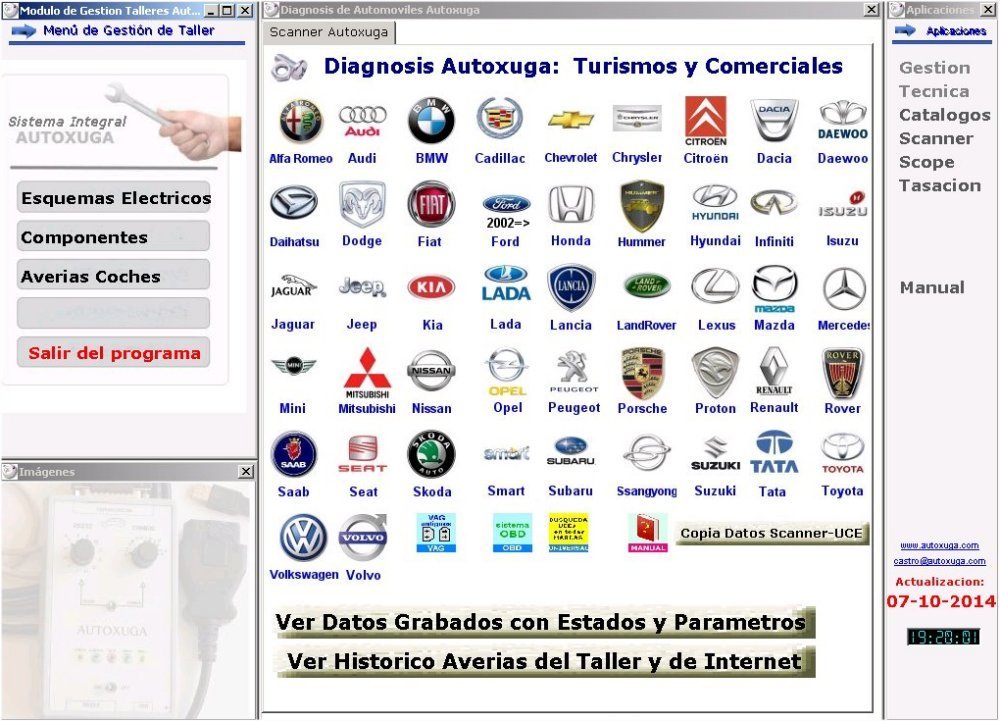Open Gestion in Aplicaciones panel
This screenshot has width=1000, height=721.
click(x=934, y=68)
